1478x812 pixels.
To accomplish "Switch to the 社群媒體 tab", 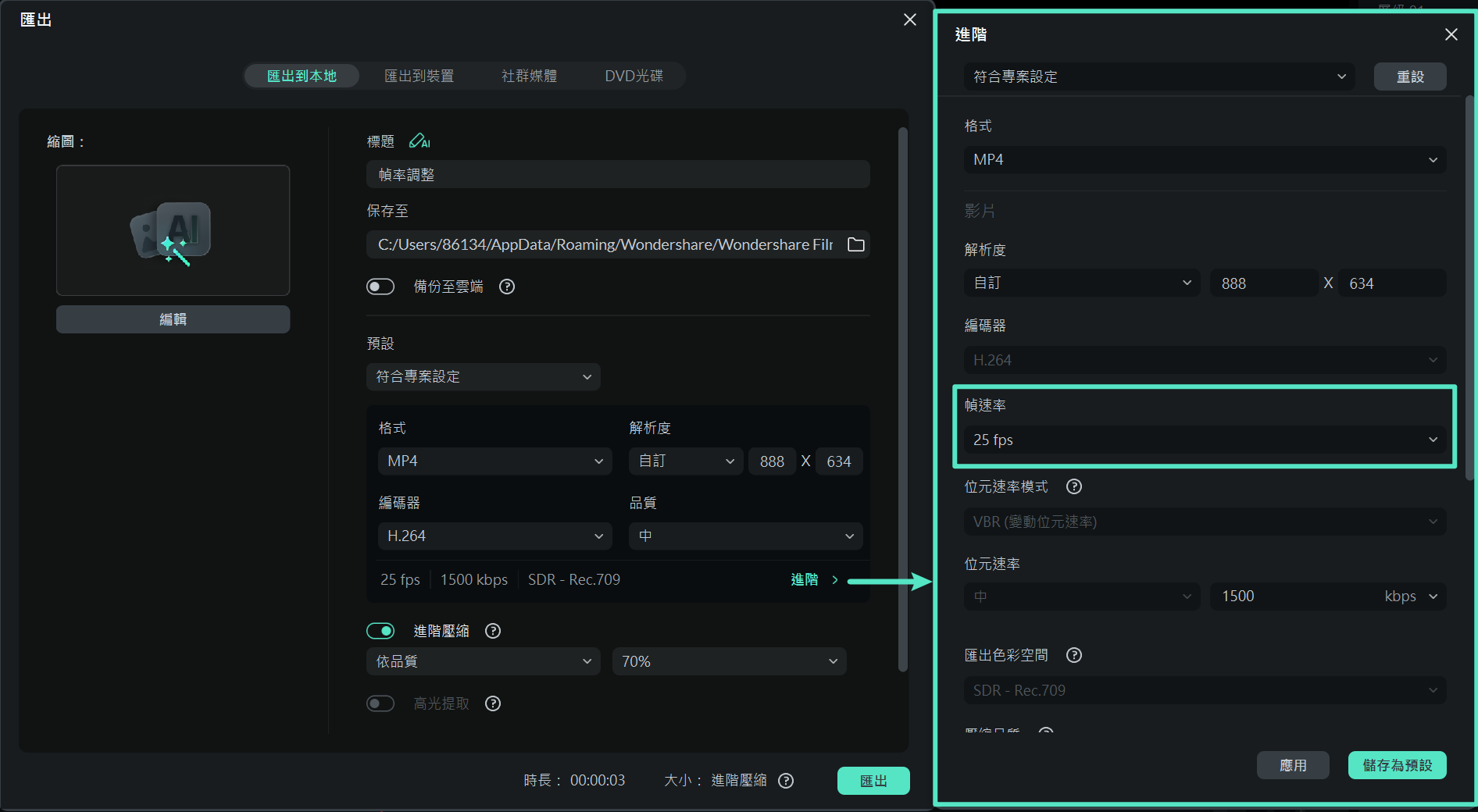I will click(529, 76).
